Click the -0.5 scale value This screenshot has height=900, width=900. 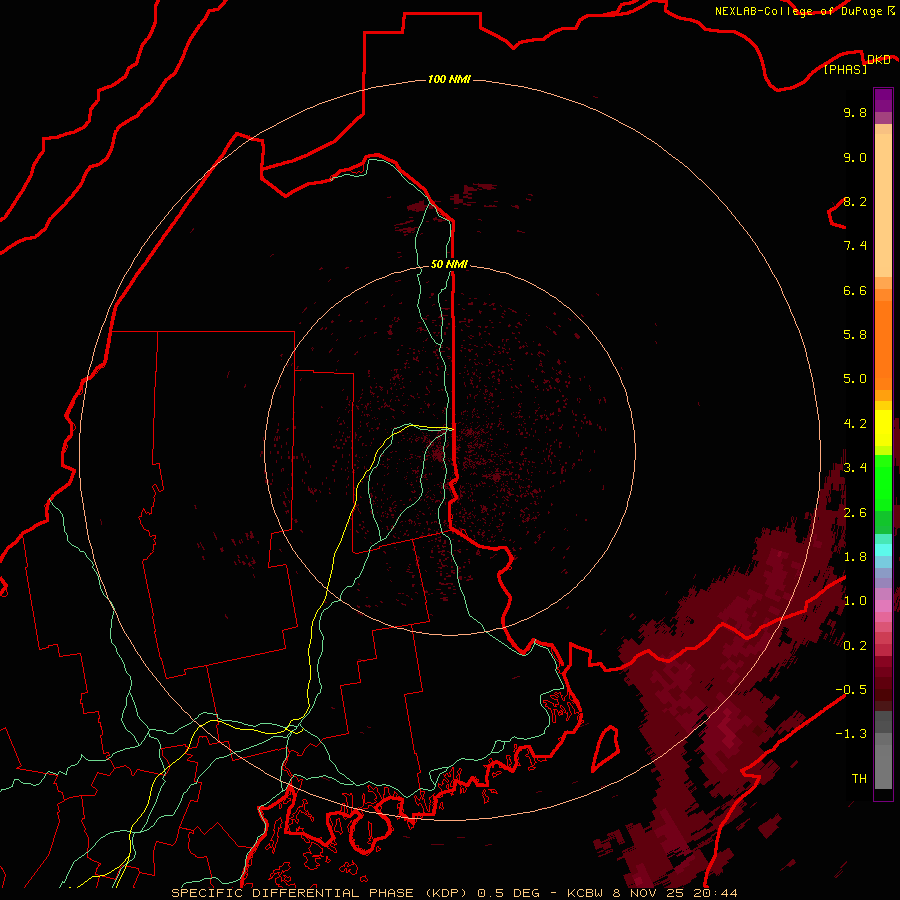pos(851,690)
